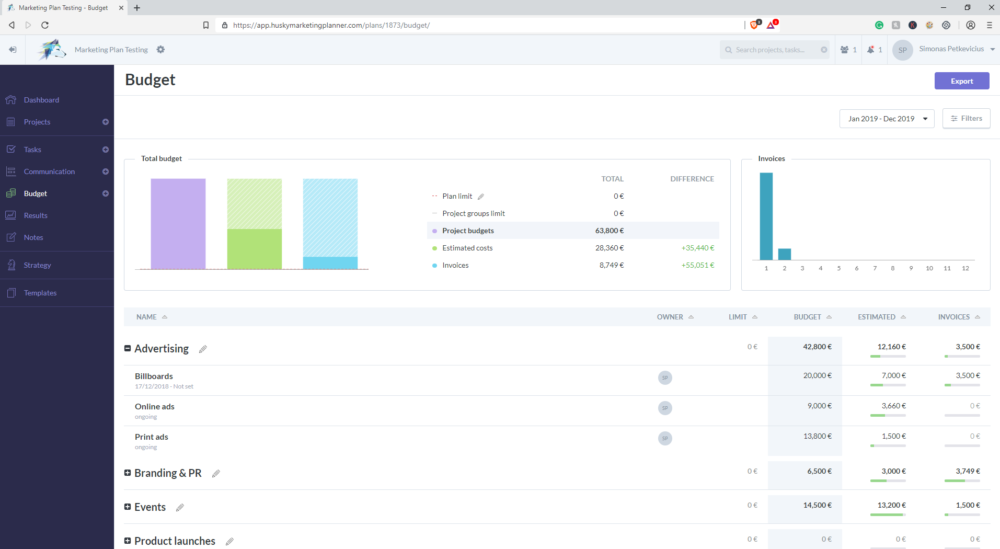Click Online ads owner avatar
The image size is (1000, 549).
(665, 408)
